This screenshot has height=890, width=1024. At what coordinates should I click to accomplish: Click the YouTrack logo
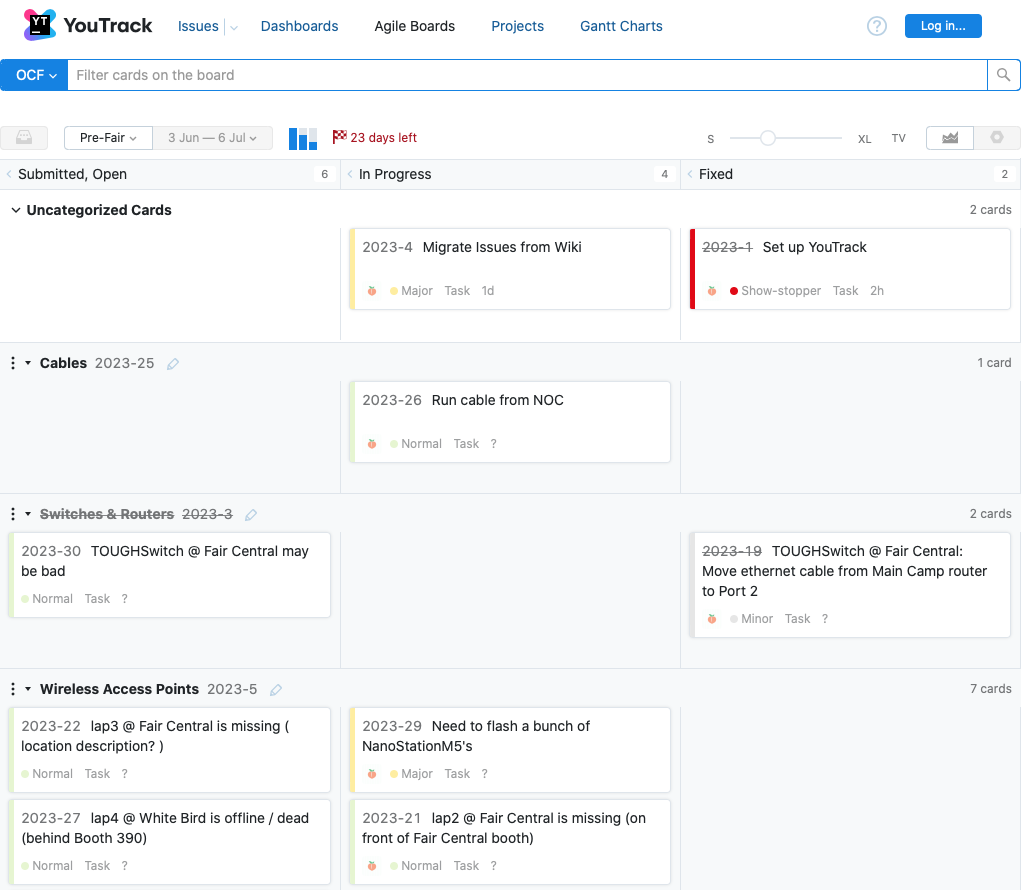[87, 26]
